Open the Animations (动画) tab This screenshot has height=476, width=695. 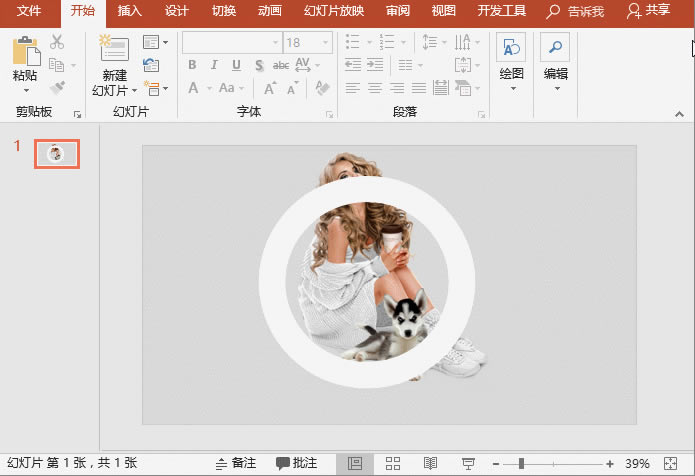[269, 12]
